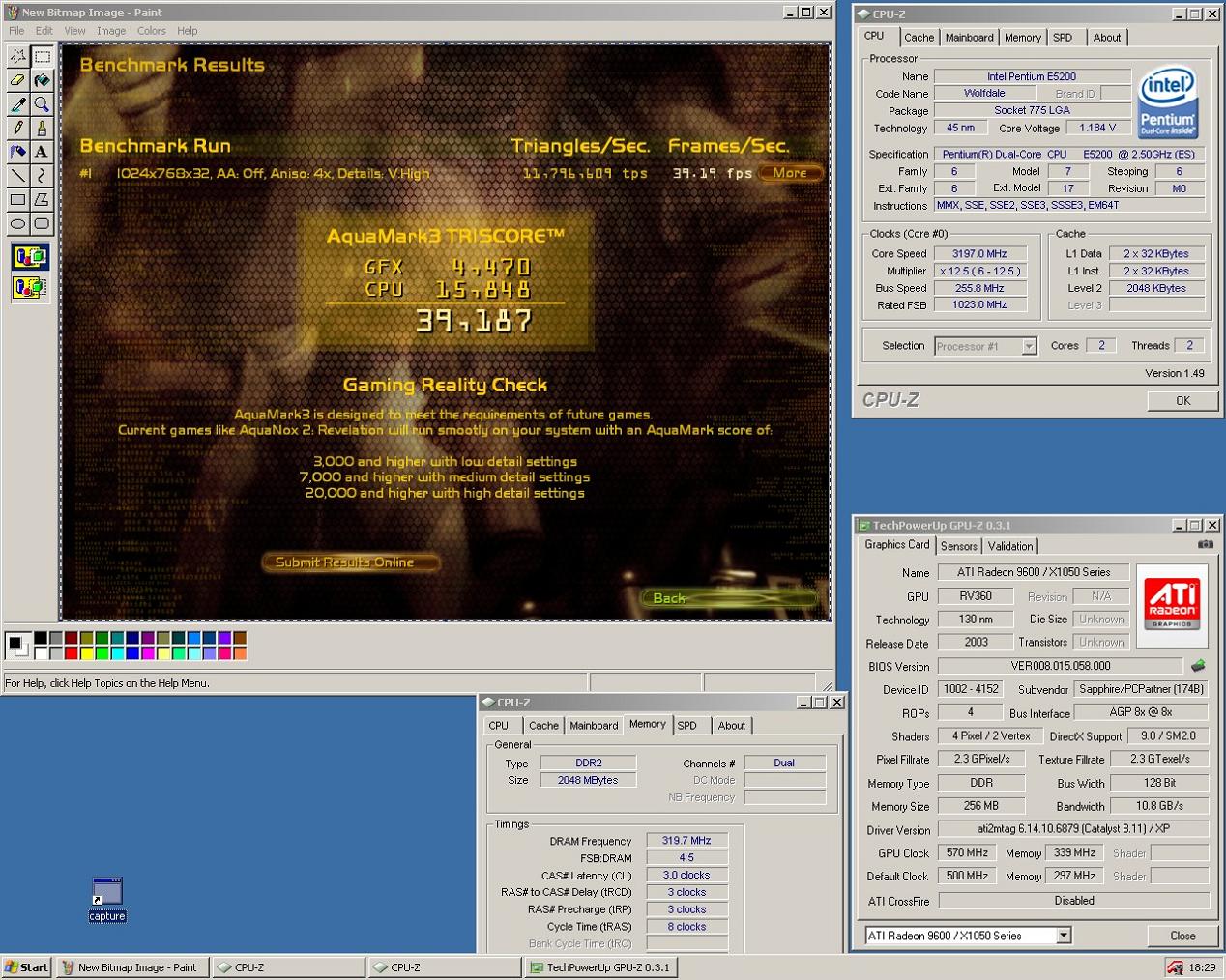This screenshot has width=1226, height=980.
Task: Switch to Cache tab in top CPU-Z window
Action: click(919, 38)
